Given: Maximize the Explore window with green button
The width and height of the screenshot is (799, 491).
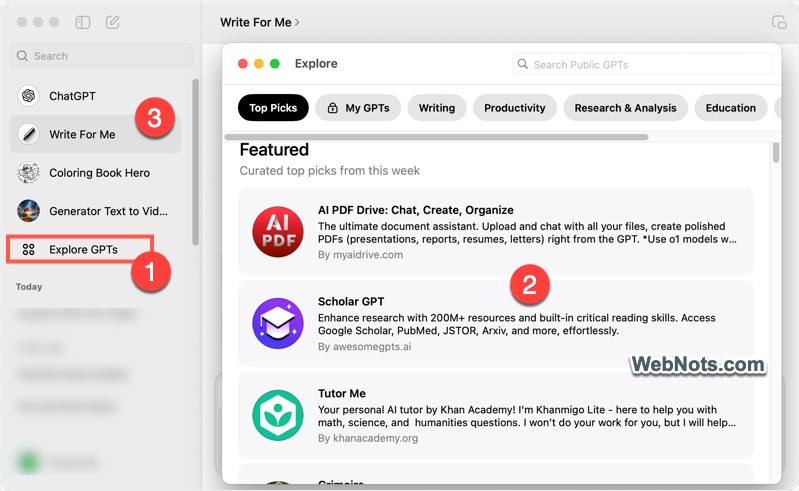Looking at the screenshot, I should point(275,64).
